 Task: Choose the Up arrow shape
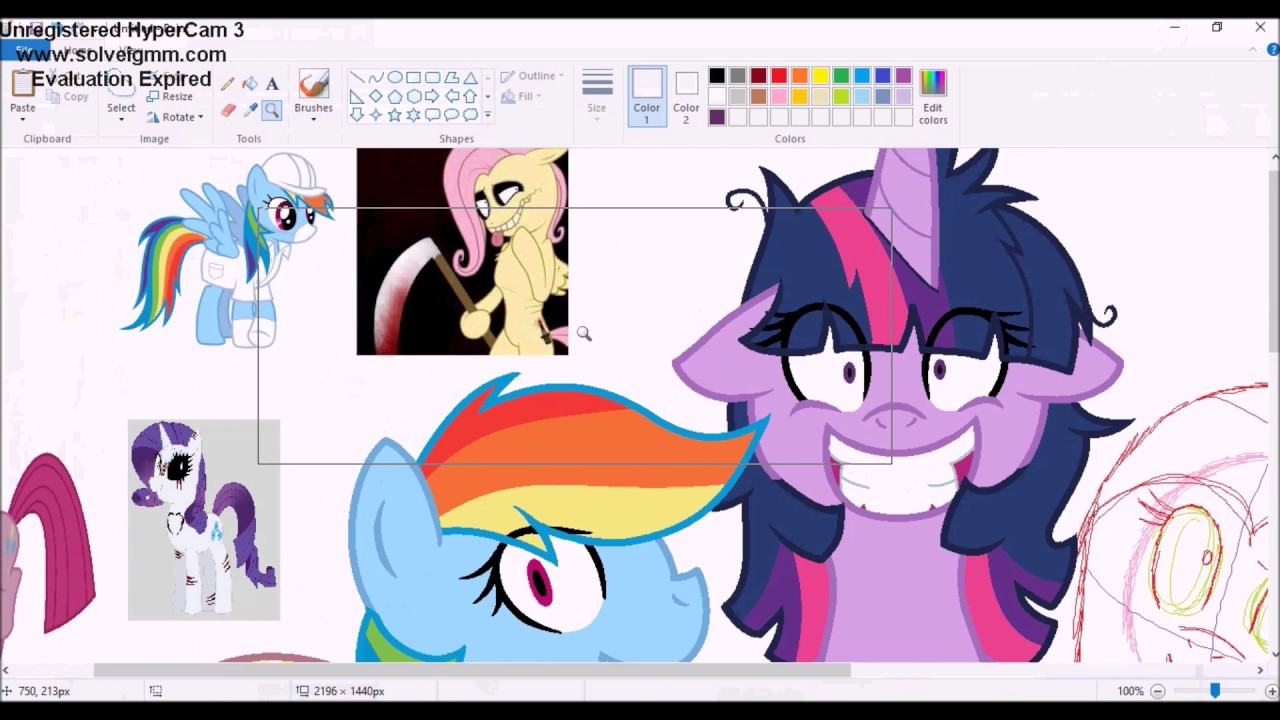[470, 96]
